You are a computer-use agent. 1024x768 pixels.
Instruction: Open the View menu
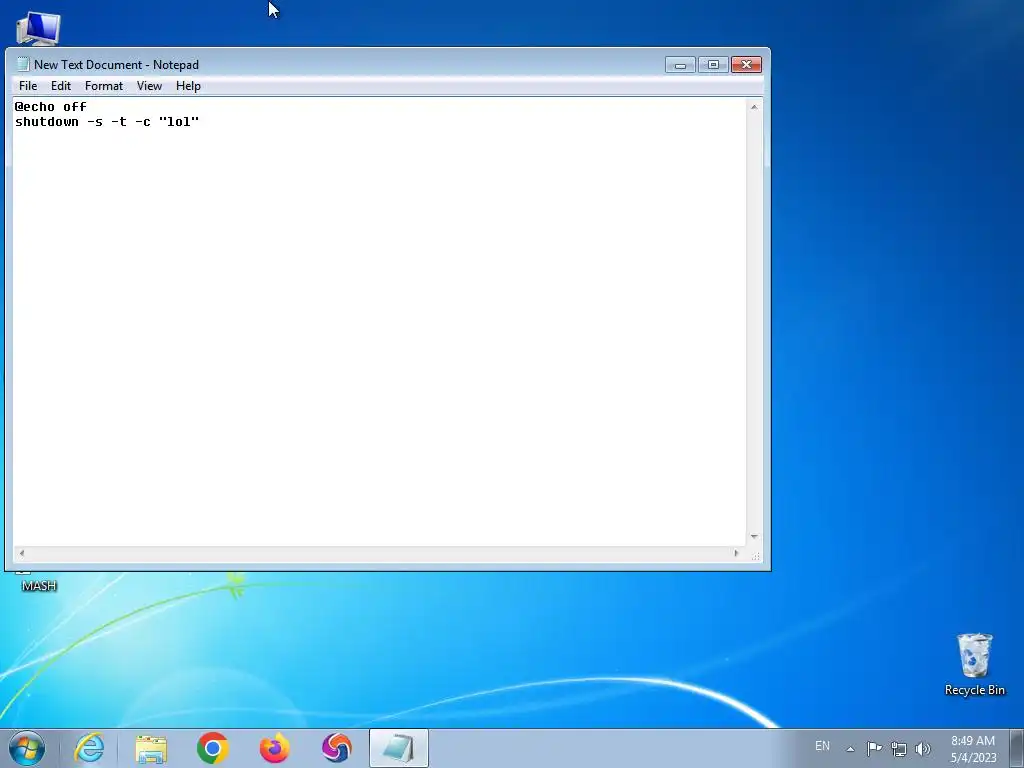pos(149,86)
